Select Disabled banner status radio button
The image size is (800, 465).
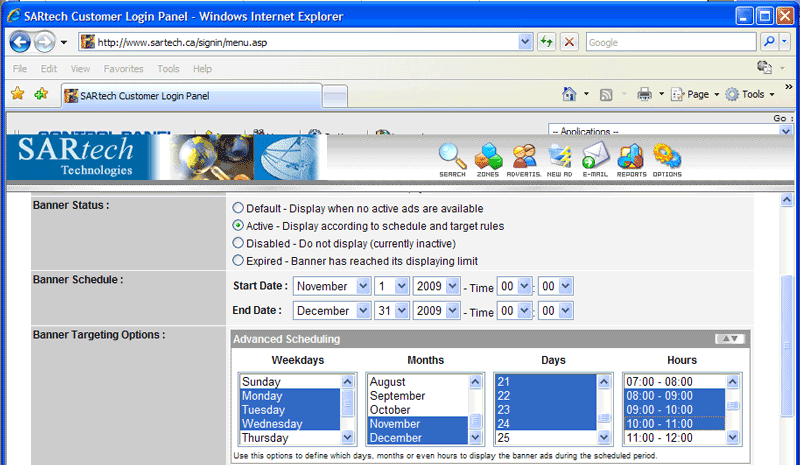point(238,243)
